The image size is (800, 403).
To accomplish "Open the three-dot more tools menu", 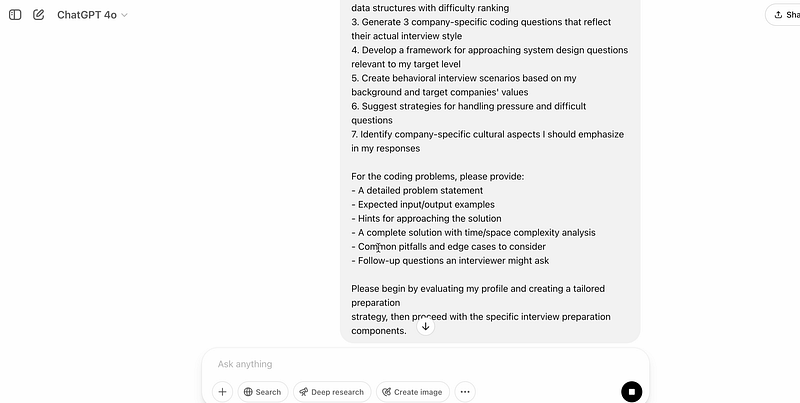I will (465, 392).
